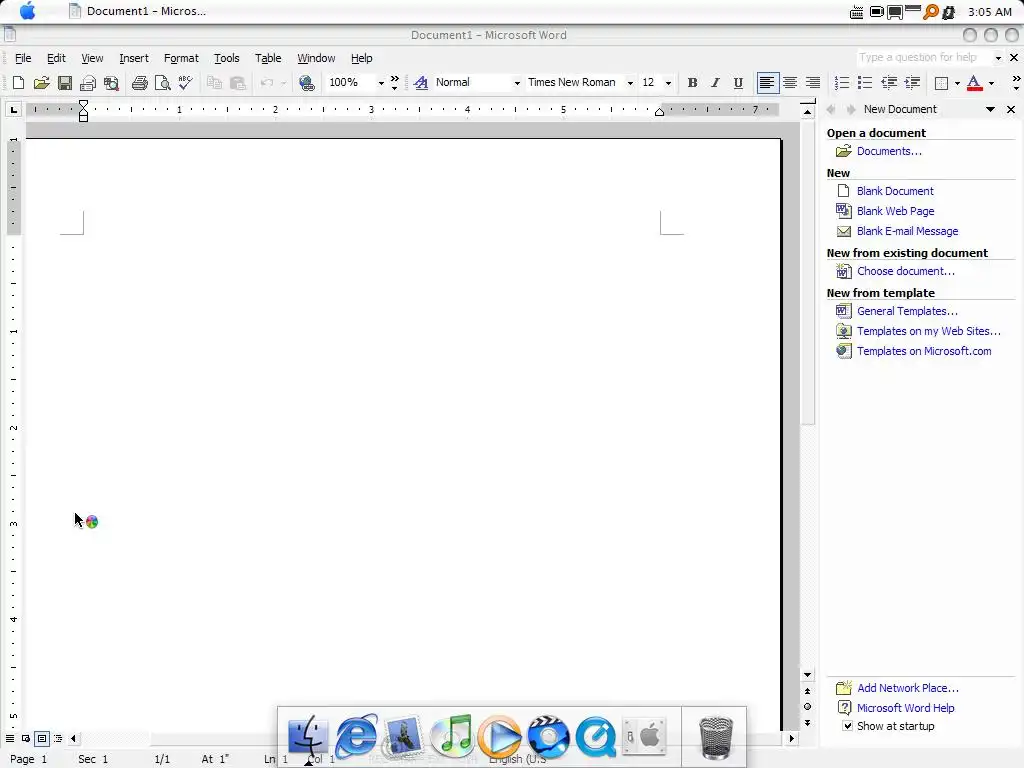
Task: Open Print Preview from toolbar
Action: pyautogui.click(x=163, y=83)
